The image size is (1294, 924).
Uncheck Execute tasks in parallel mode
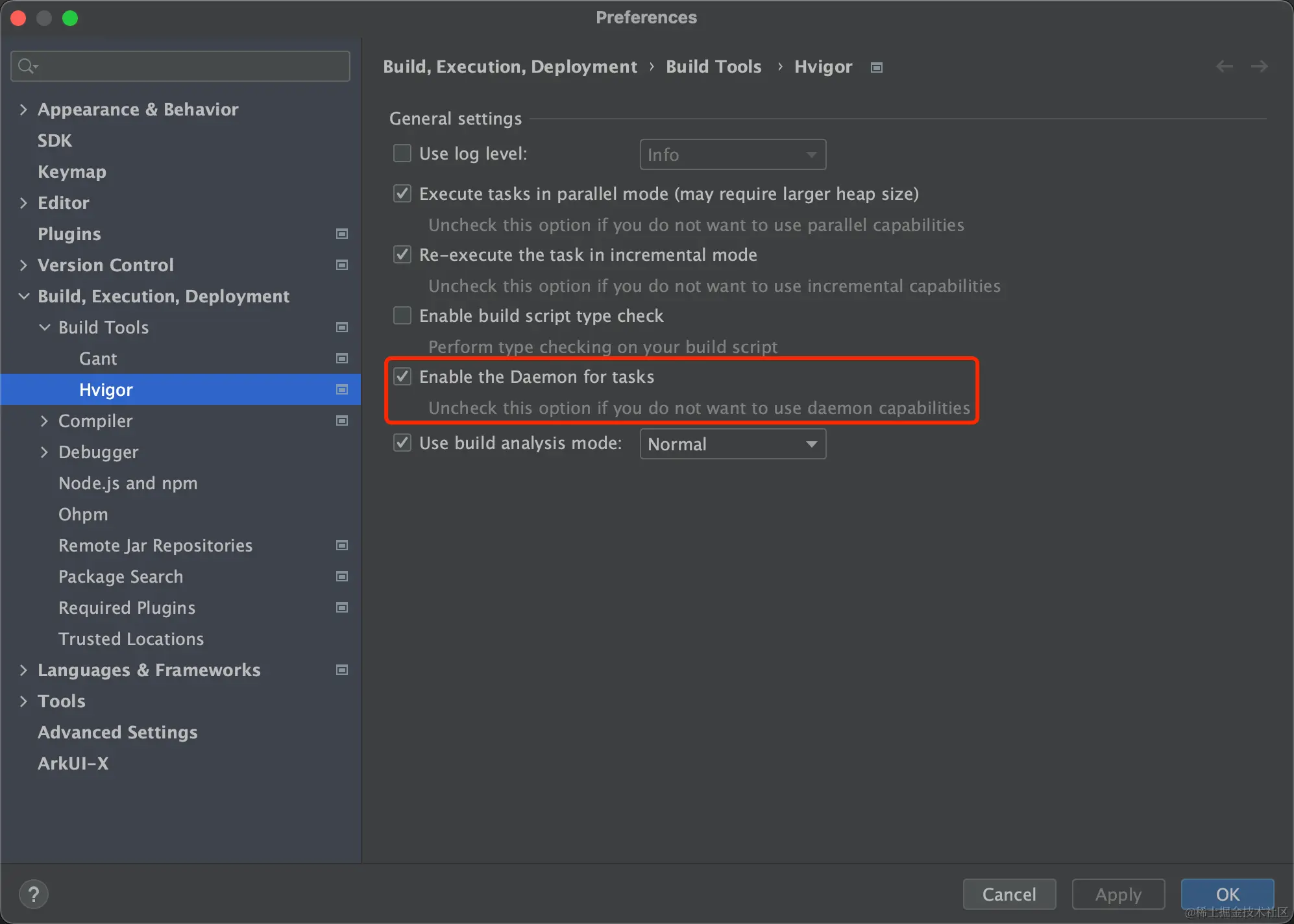[402, 193]
